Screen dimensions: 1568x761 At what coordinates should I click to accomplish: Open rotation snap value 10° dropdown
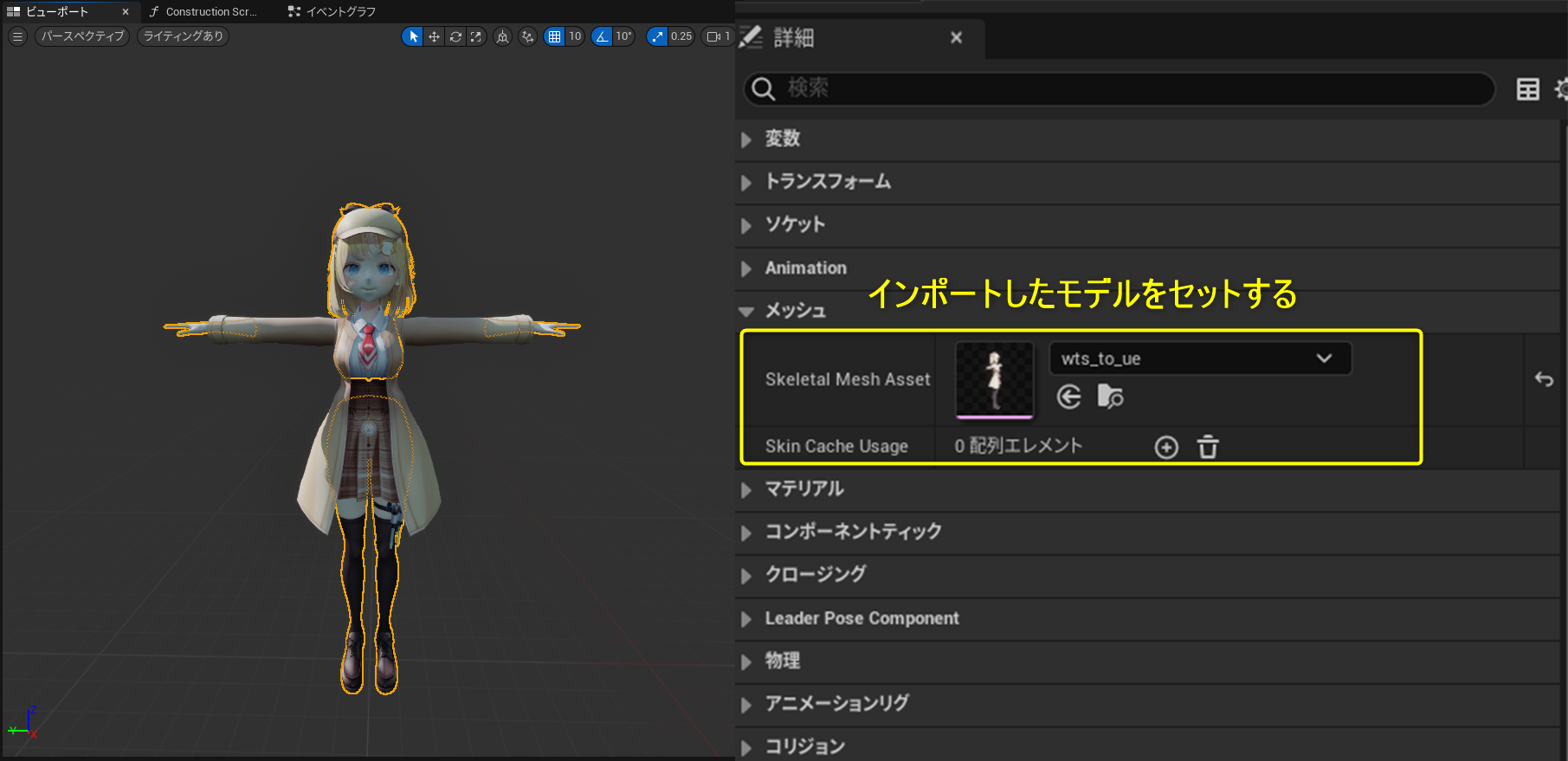click(x=623, y=36)
